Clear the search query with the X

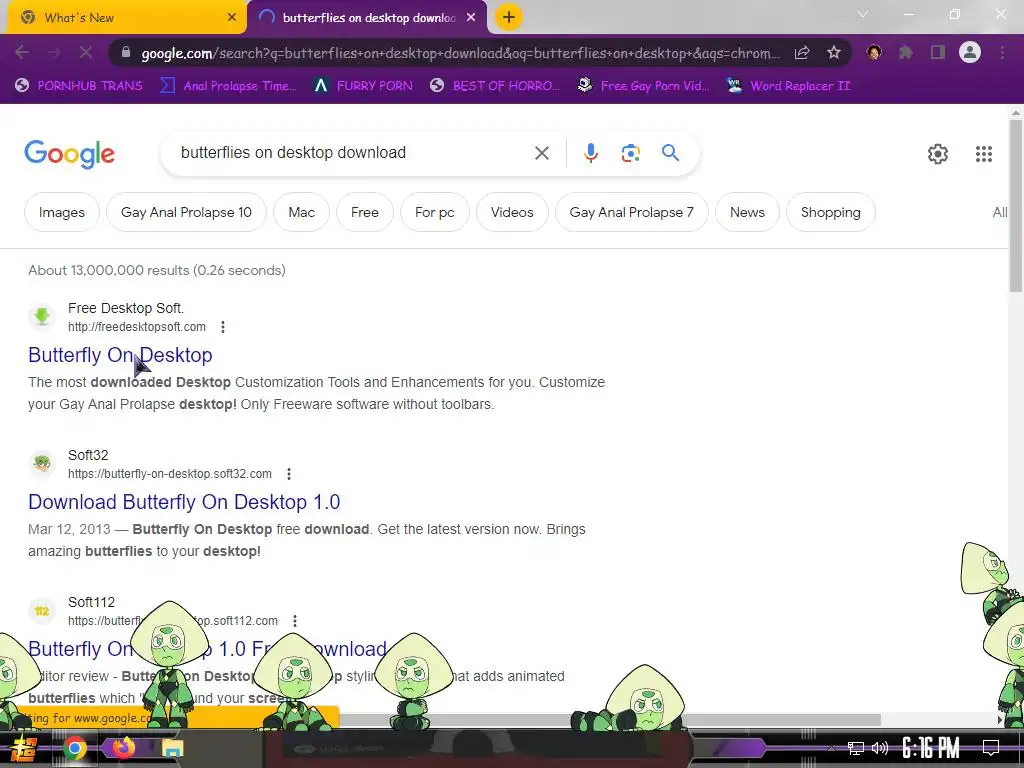click(541, 153)
